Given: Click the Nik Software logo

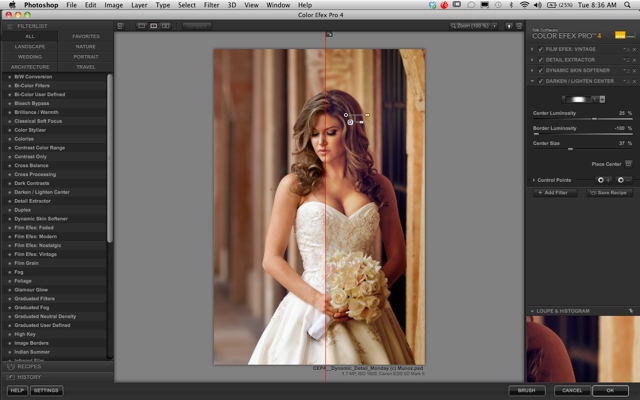Looking at the screenshot, I should (x=624, y=36).
